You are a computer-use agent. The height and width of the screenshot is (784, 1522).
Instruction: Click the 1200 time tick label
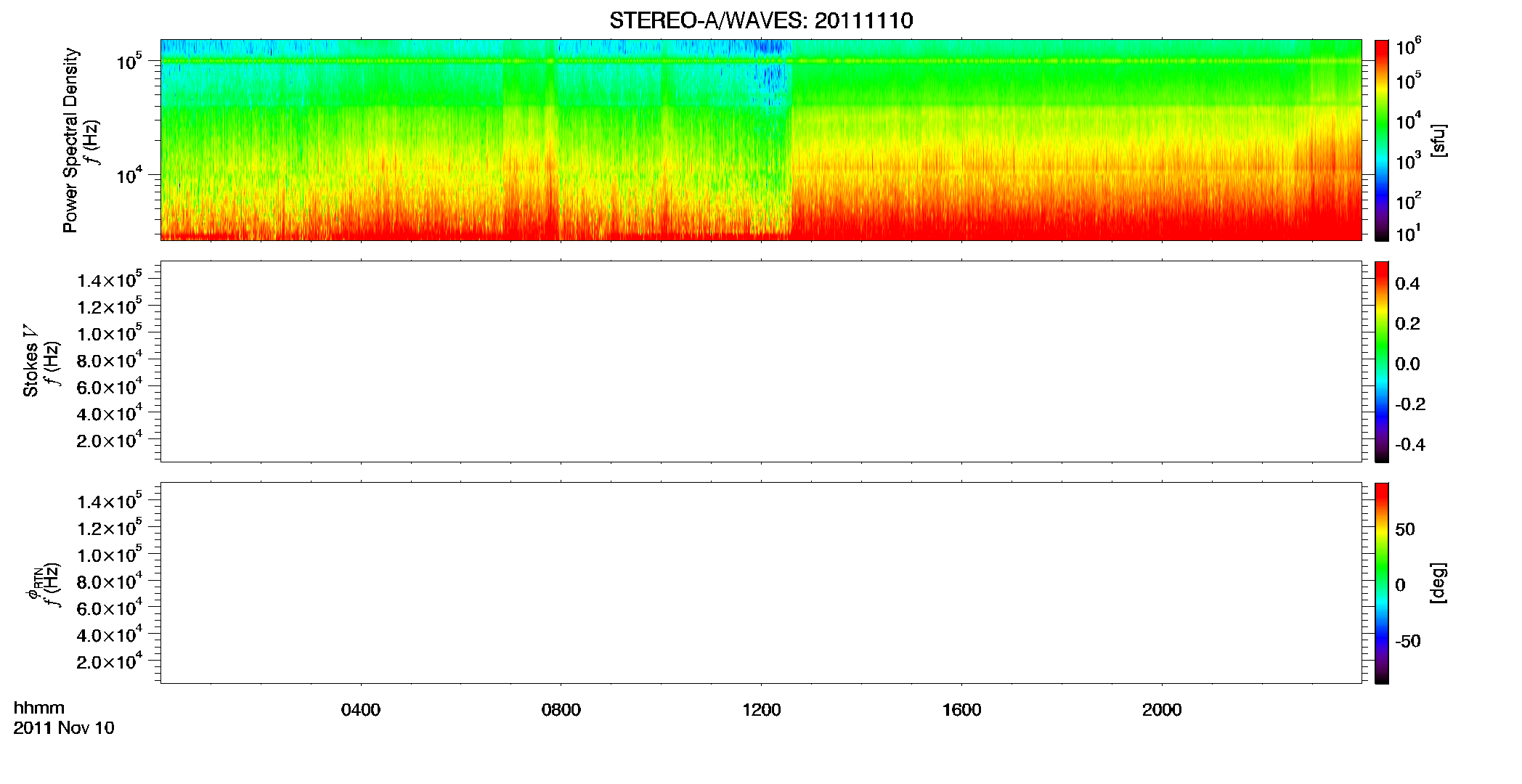pyautogui.click(x=762, y=710)
